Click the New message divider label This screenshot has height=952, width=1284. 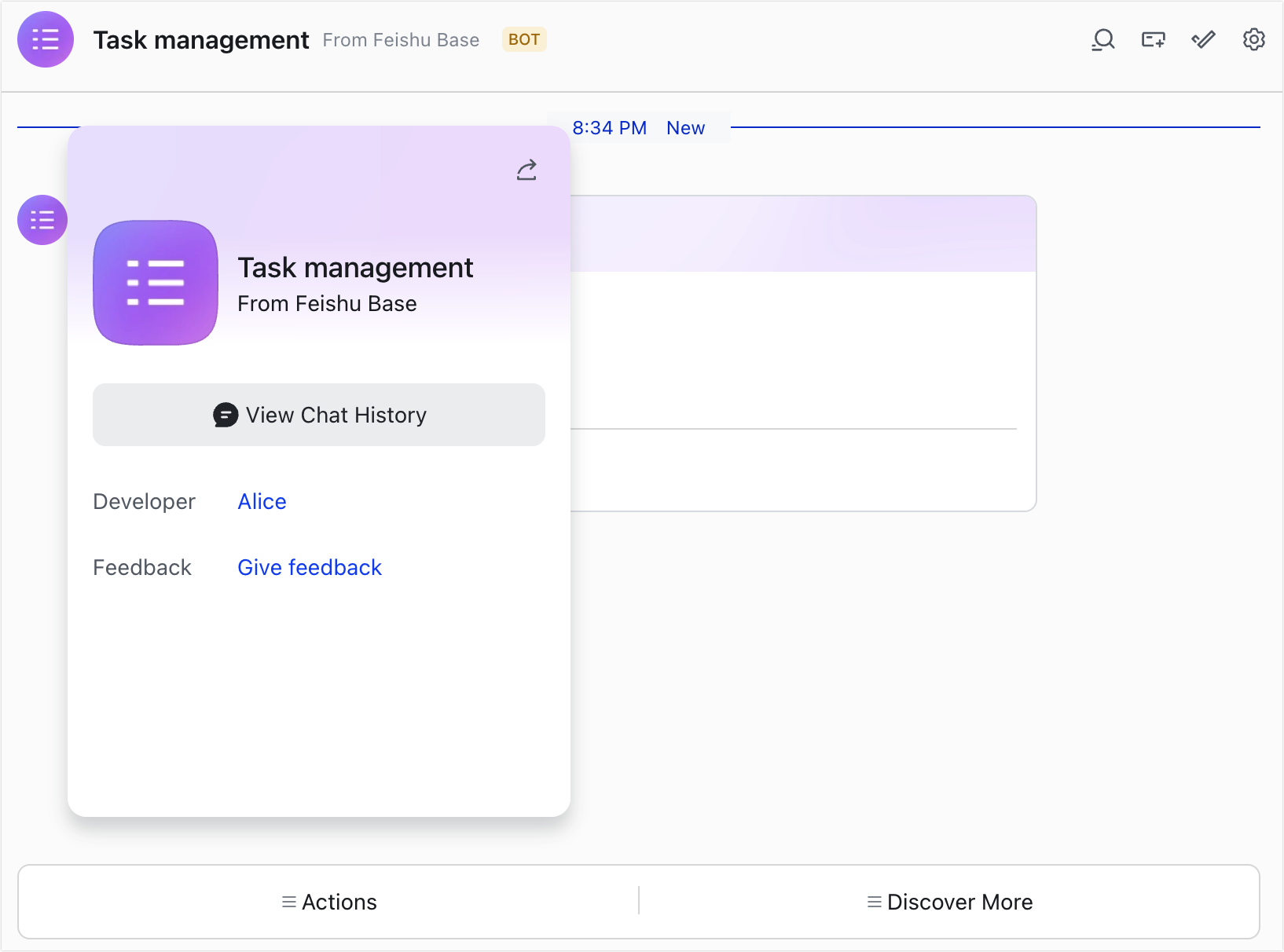(685, 127)
